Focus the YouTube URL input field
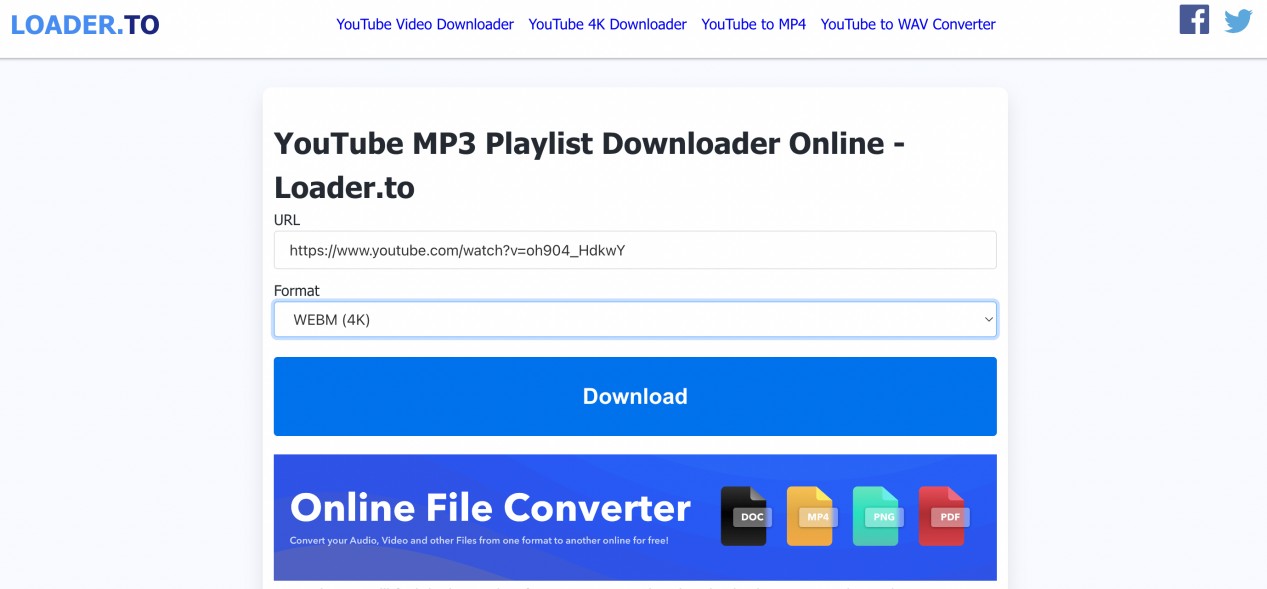Image resolution: width=1267 pixels, height=589 pixels. coord(635,250)
